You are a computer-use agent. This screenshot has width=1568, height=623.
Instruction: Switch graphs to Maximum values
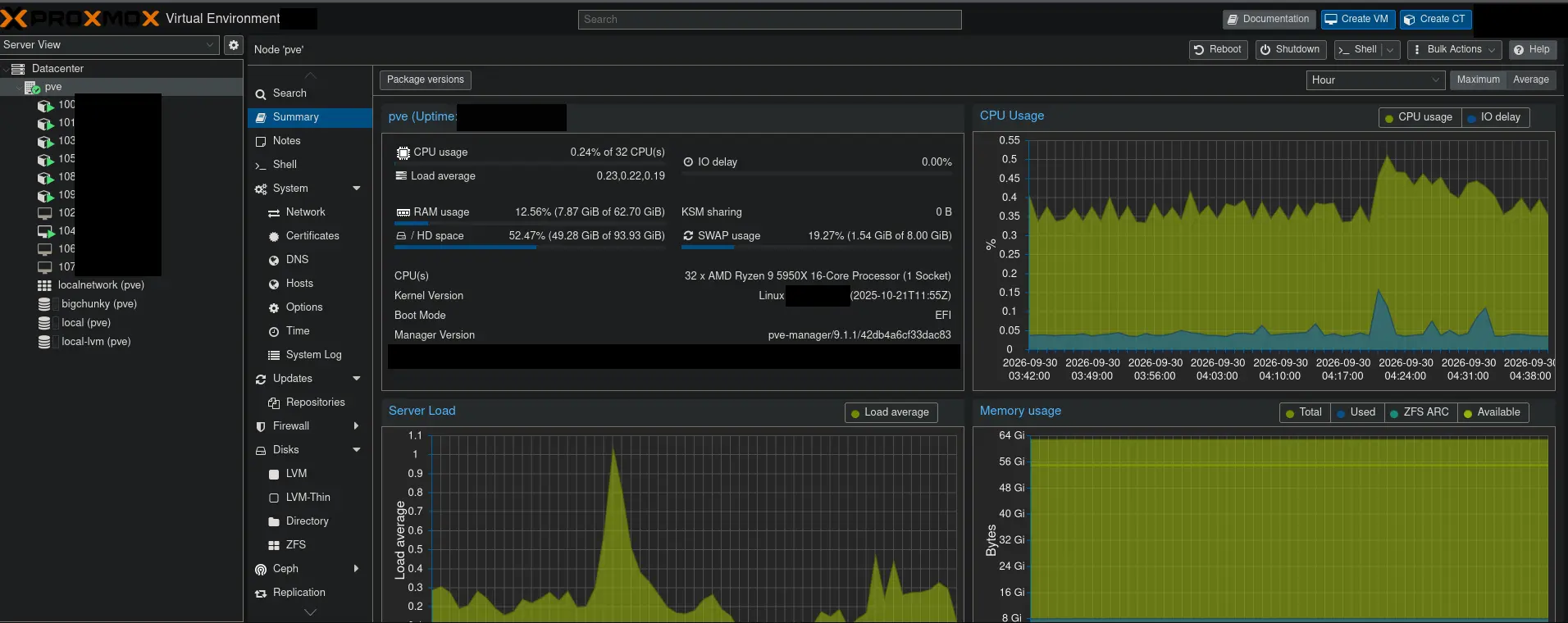(x=1478, y=80)
